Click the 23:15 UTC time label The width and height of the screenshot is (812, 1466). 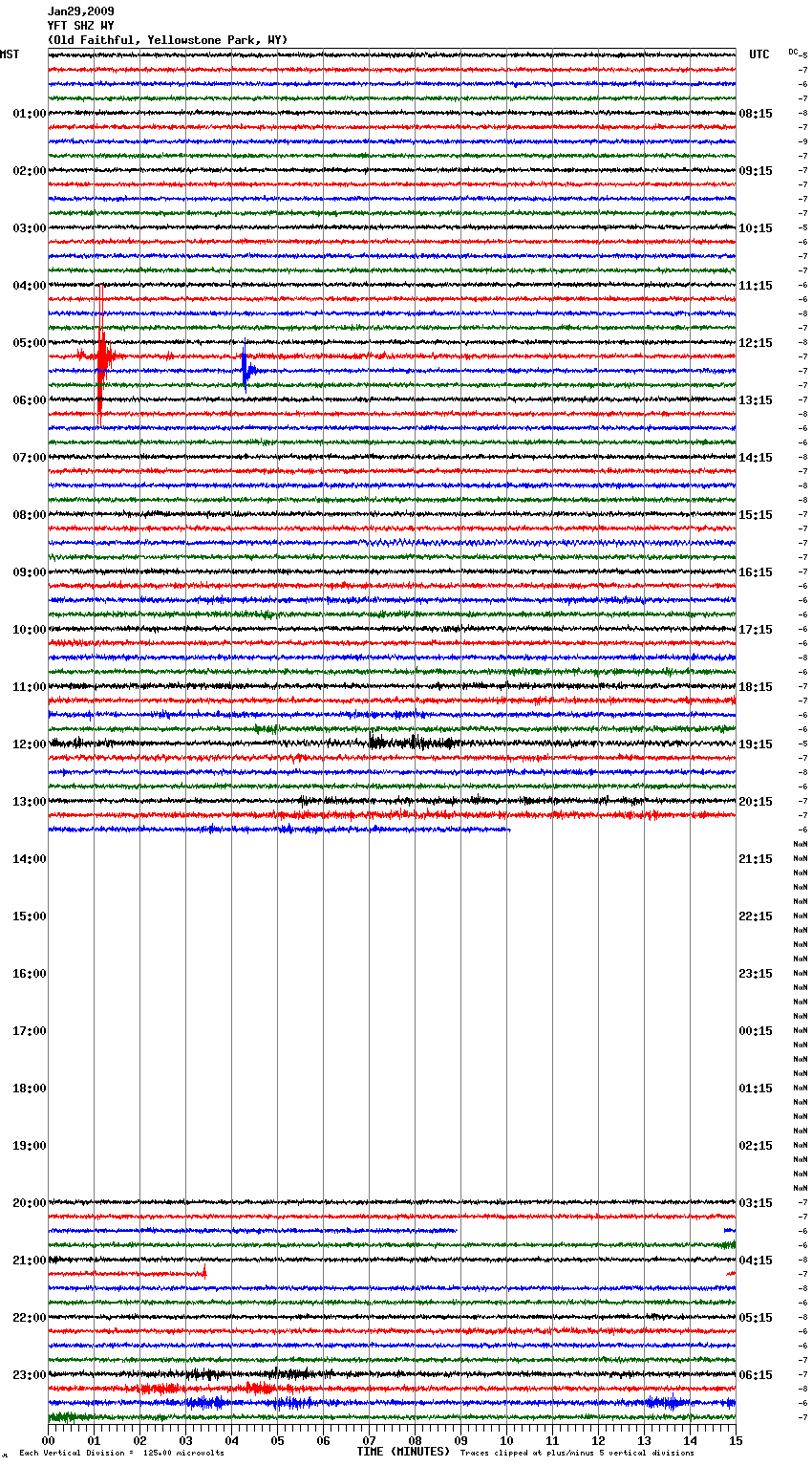756,974
